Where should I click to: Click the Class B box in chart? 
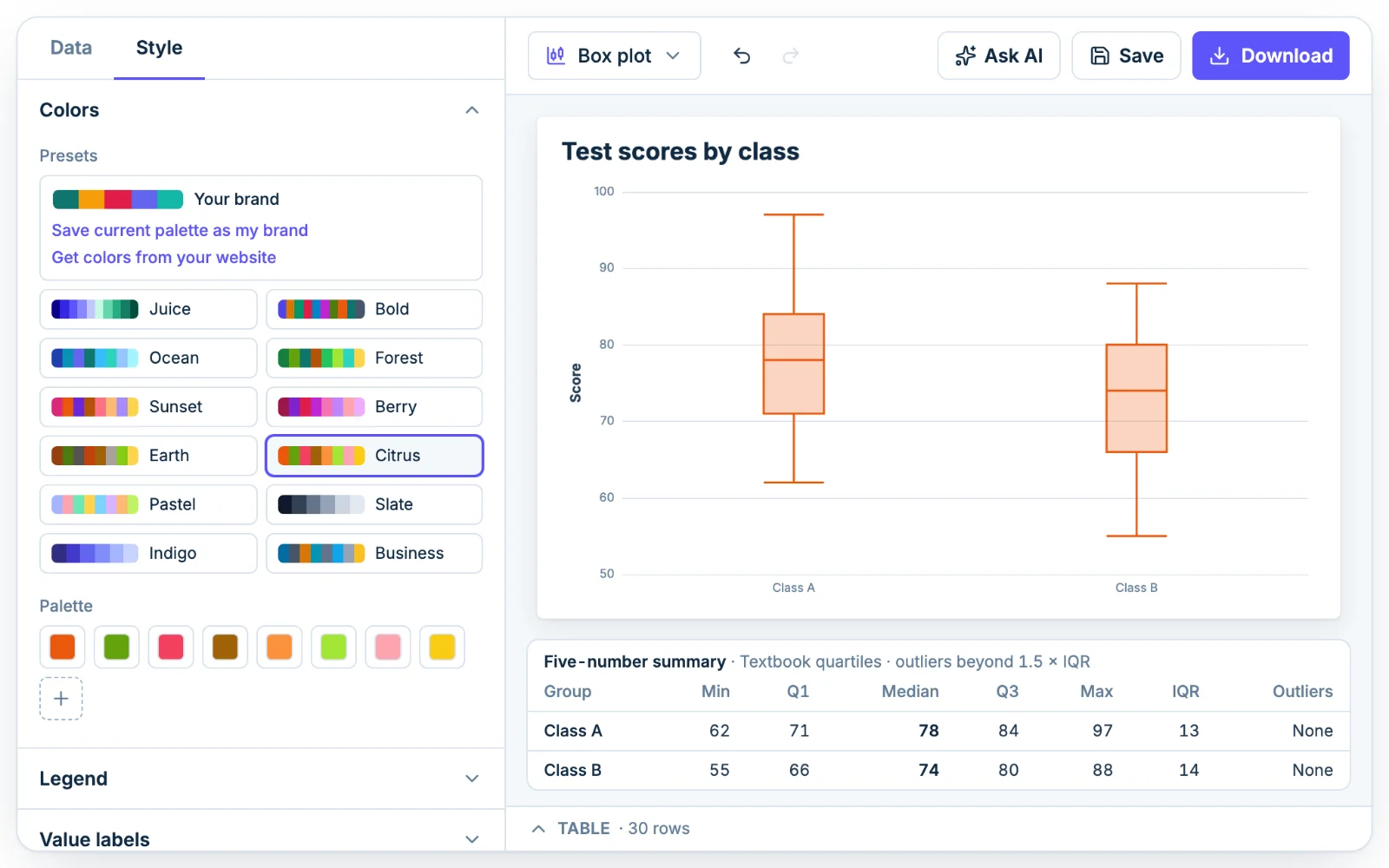coord(1136,398)
